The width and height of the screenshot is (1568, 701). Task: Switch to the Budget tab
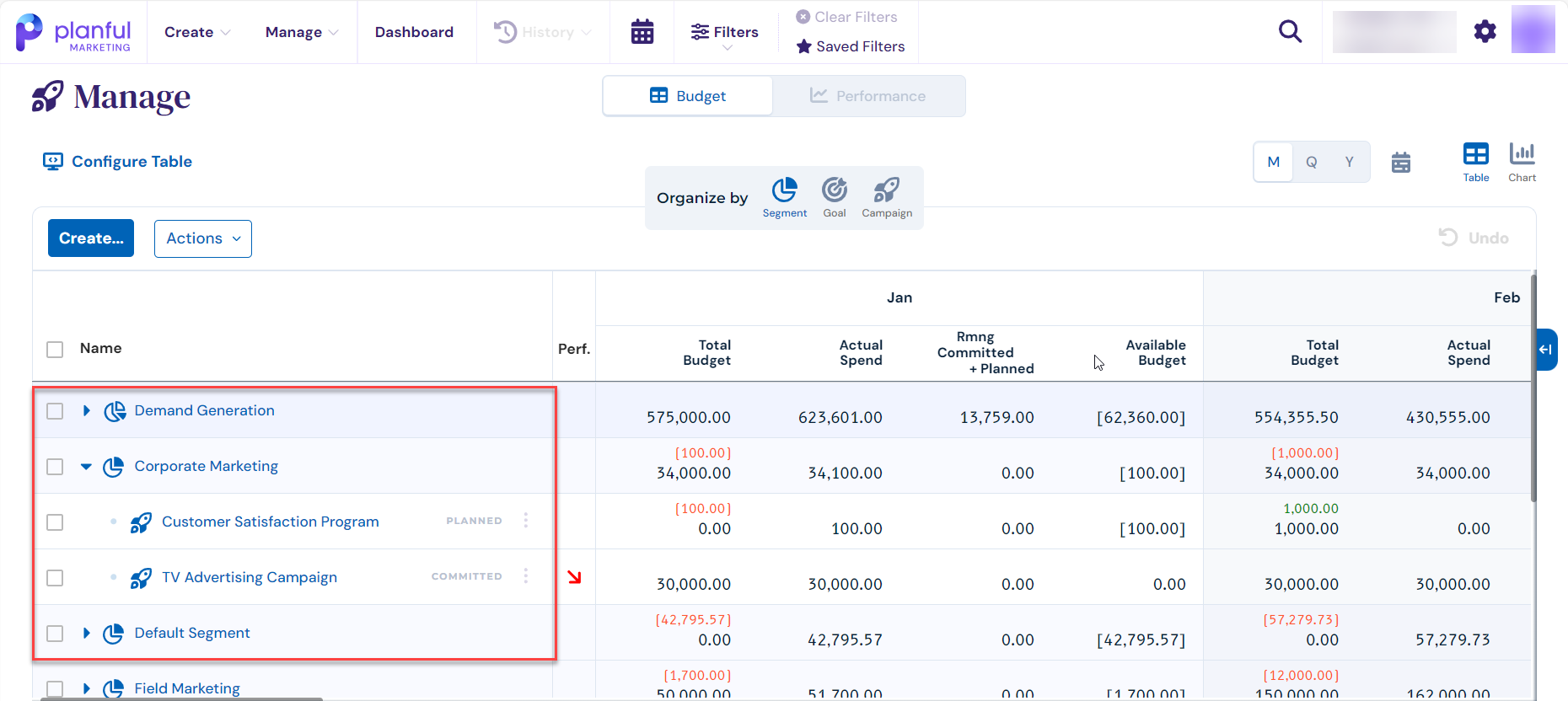tap(687, 96)
